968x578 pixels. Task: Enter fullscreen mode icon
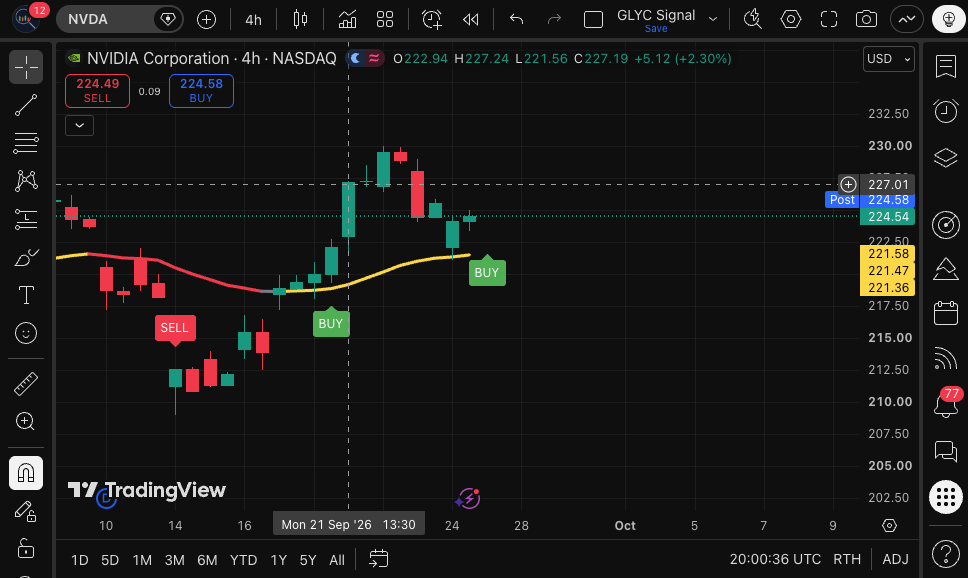(x=828, y=20)
